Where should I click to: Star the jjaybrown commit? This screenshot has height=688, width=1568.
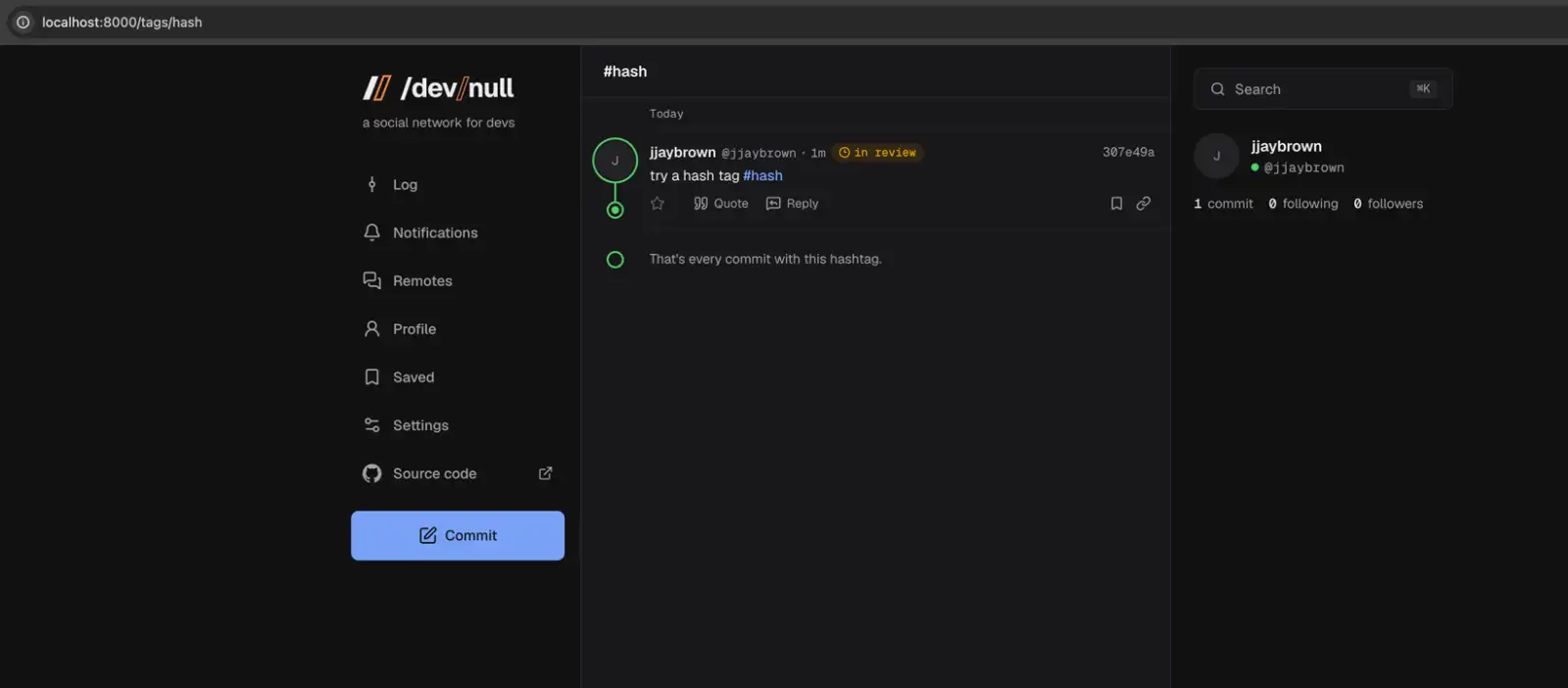[x=658, y=204]
